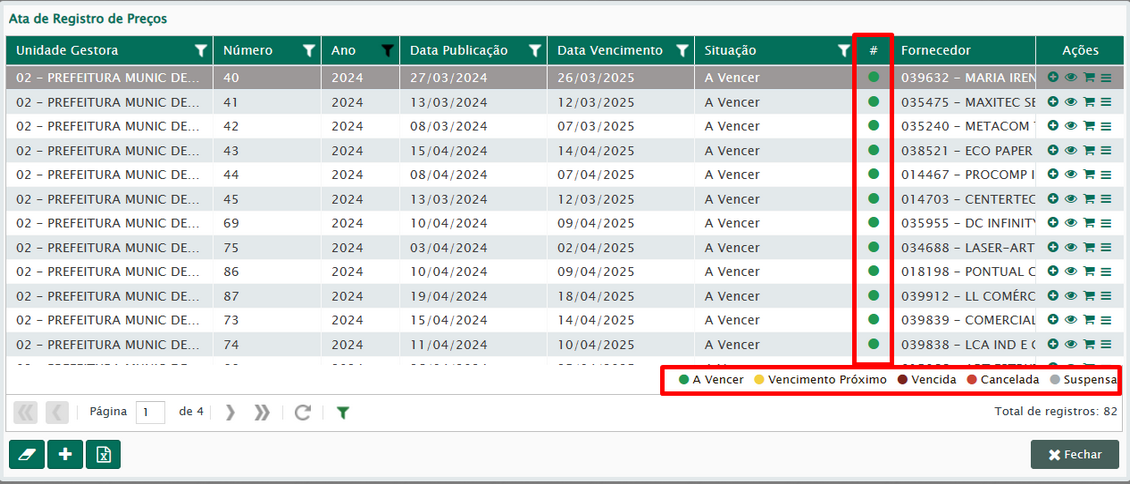Click the cart icon on record 69
The width and height of the screenshot is (1130, 484).
click(1089, 223)
